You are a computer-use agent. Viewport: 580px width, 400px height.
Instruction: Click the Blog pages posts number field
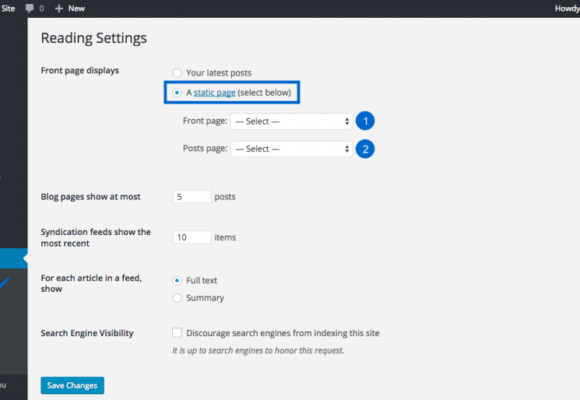coord(192,196)
